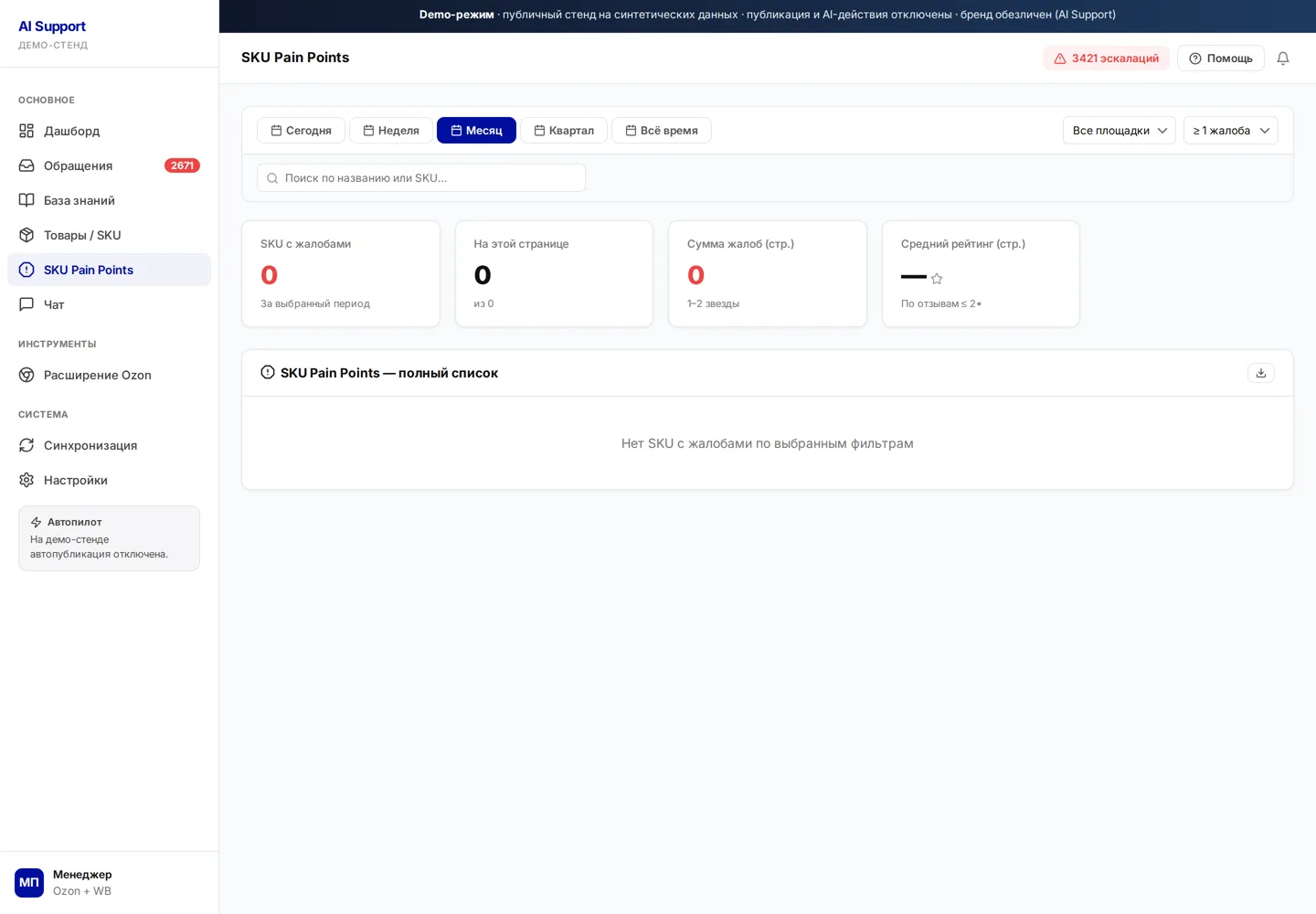Open the Дашборд dashboard icon
This screenshot has width=1316, height=914.
tap(27, 131)
